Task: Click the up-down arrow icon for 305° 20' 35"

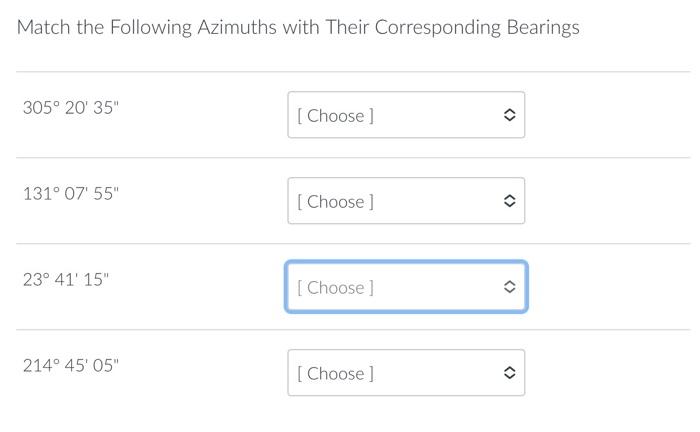Action: click(508, 116)
